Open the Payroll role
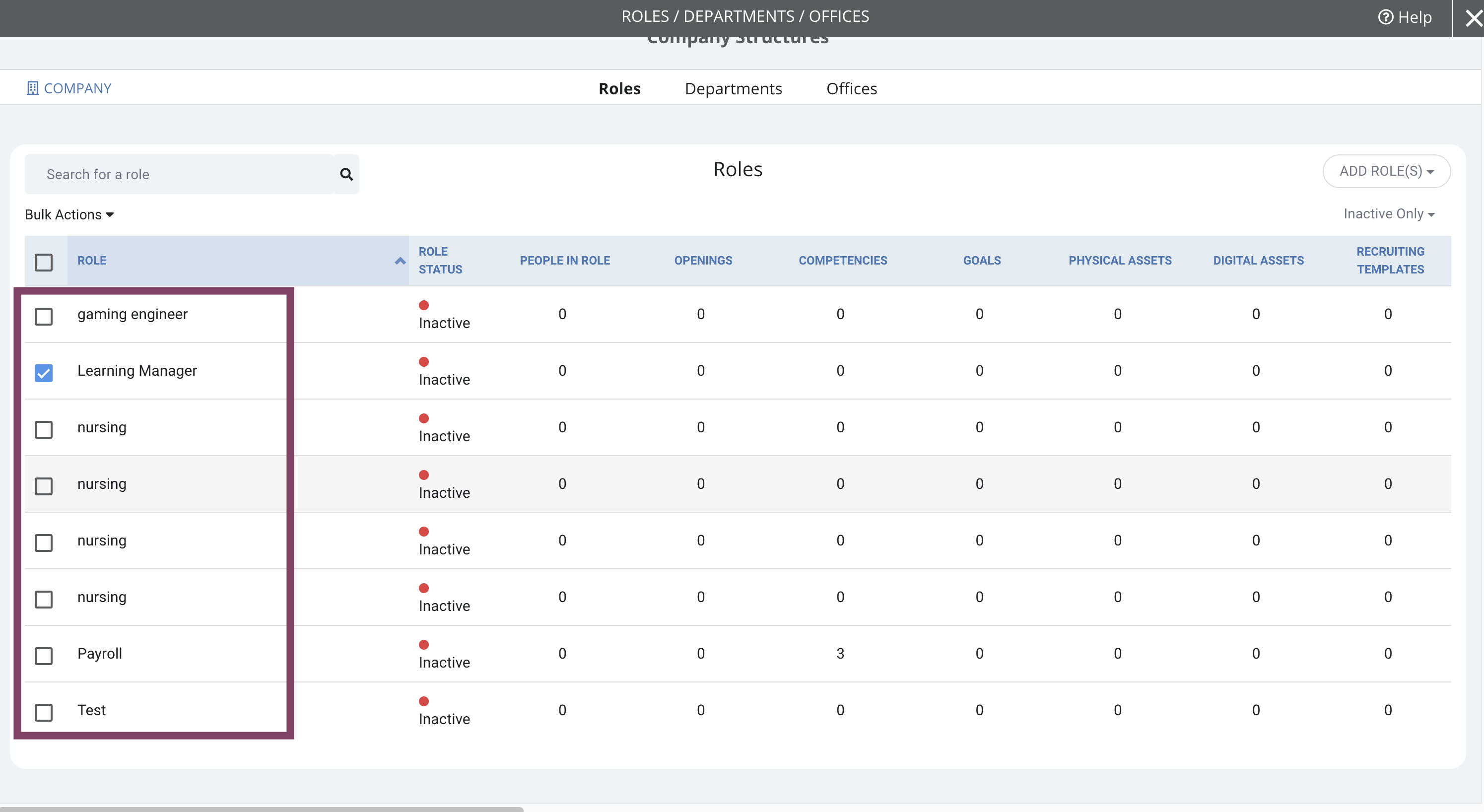 coord(100,654)
